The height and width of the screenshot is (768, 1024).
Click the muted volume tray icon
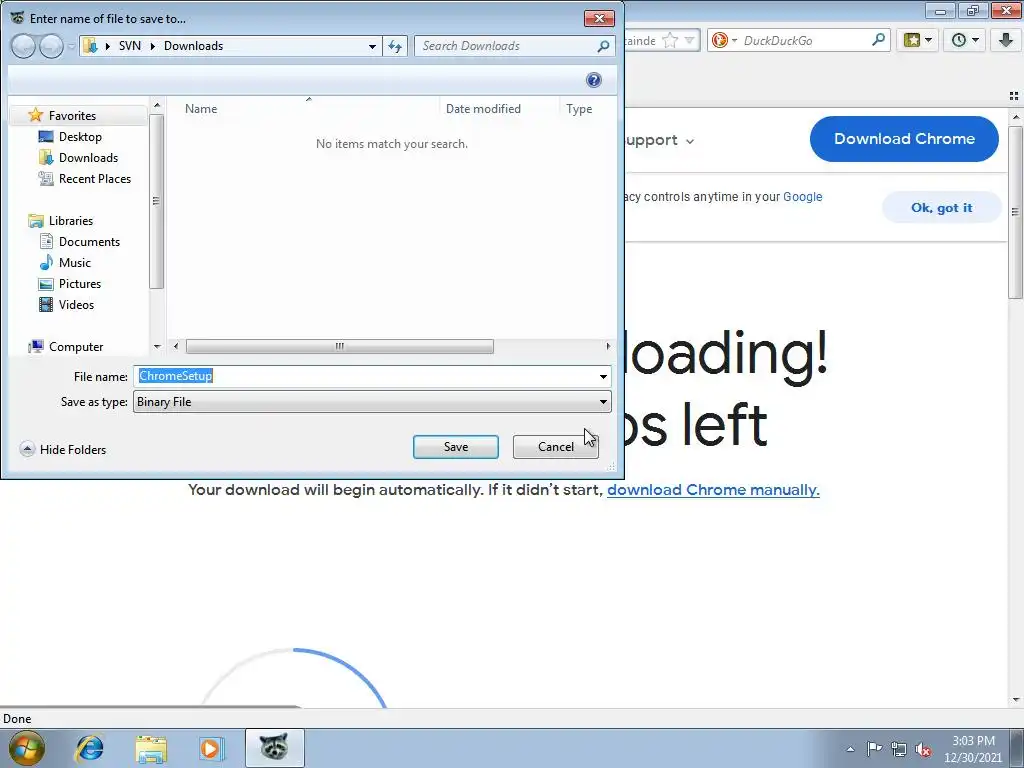[x=923, y=749]
